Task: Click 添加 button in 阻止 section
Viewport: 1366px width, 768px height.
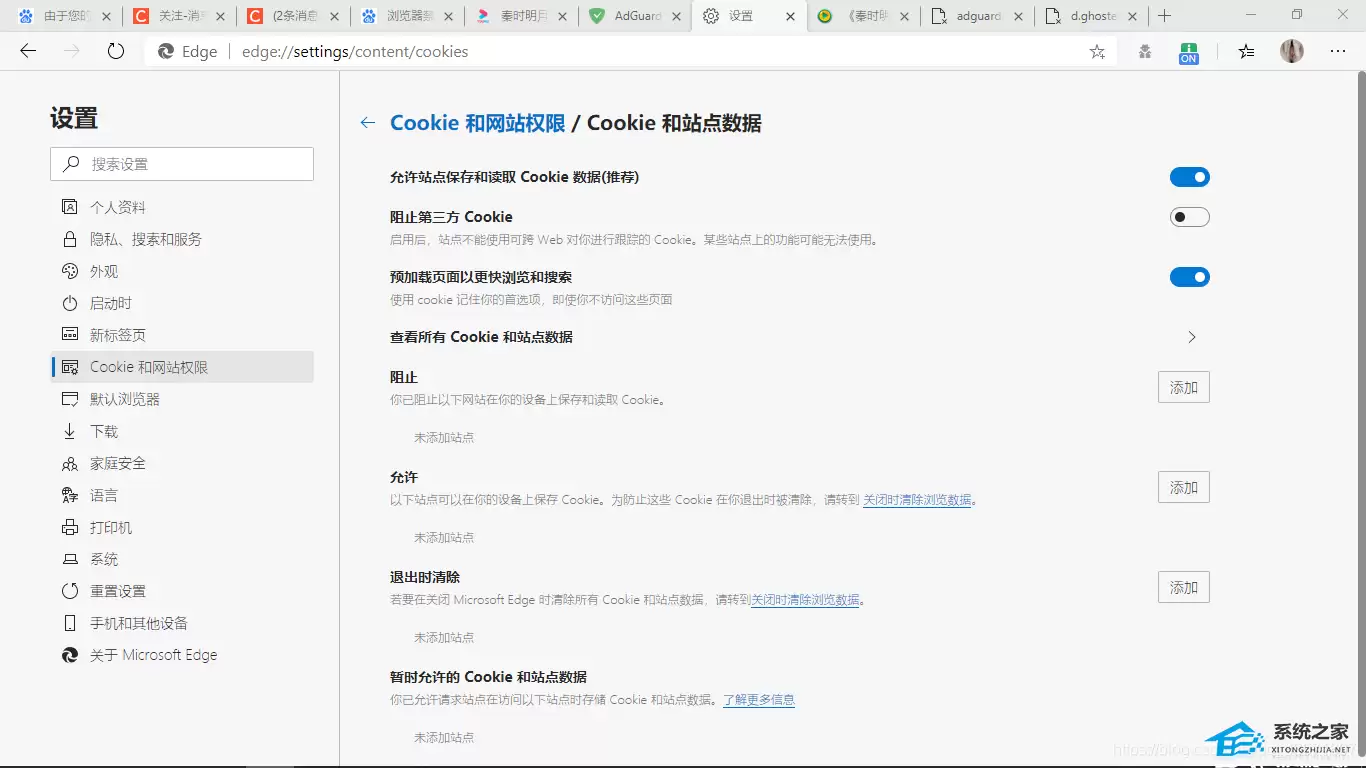Action: pyautogui.click(x=1184, y=387)
